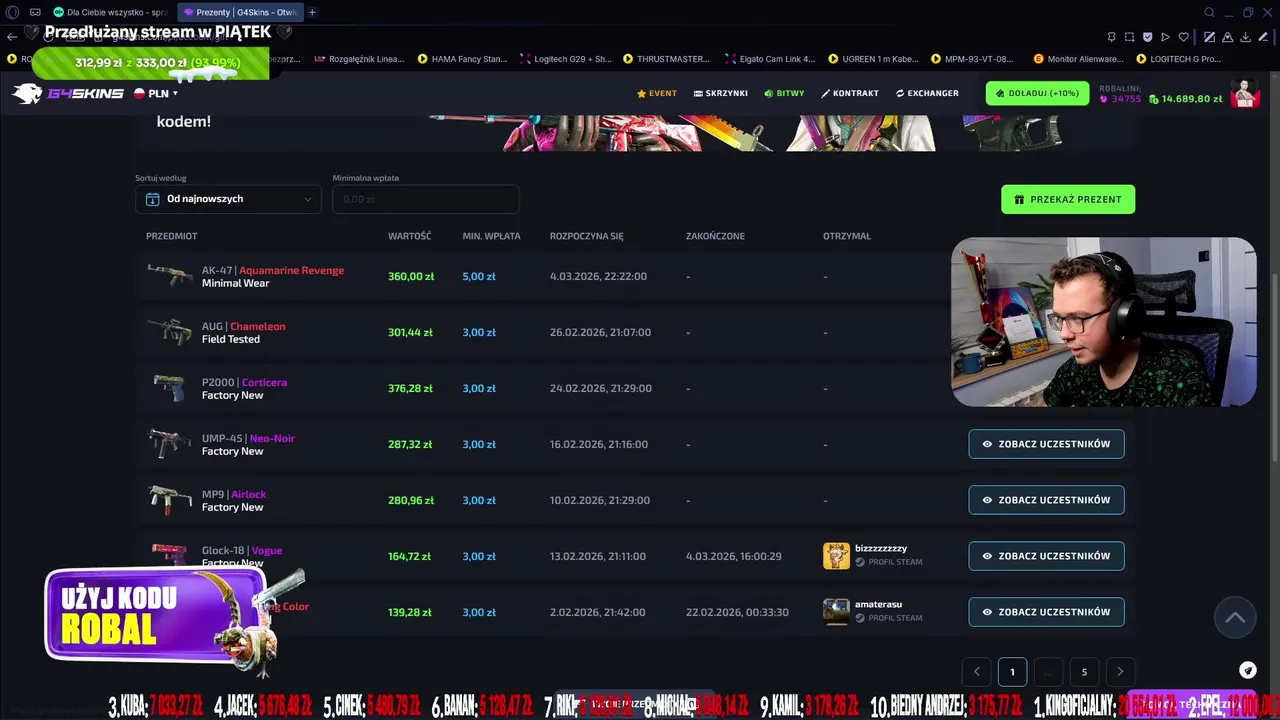Click the amaterasu winner avatar
This screenshot has width=1280, height=720.
tap(836, 612)
